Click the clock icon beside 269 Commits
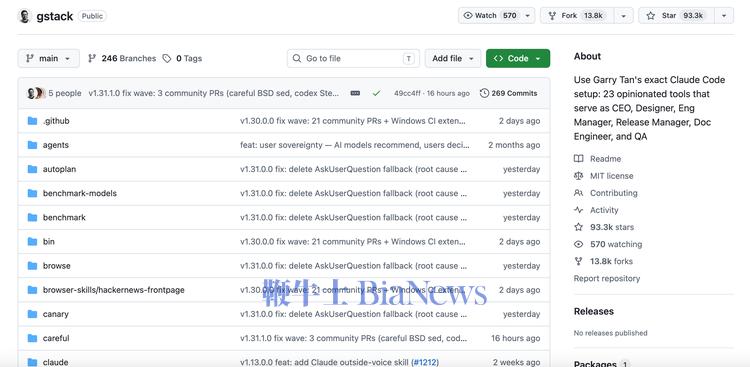The image size is (750, 367). click(x=484, y=93)
